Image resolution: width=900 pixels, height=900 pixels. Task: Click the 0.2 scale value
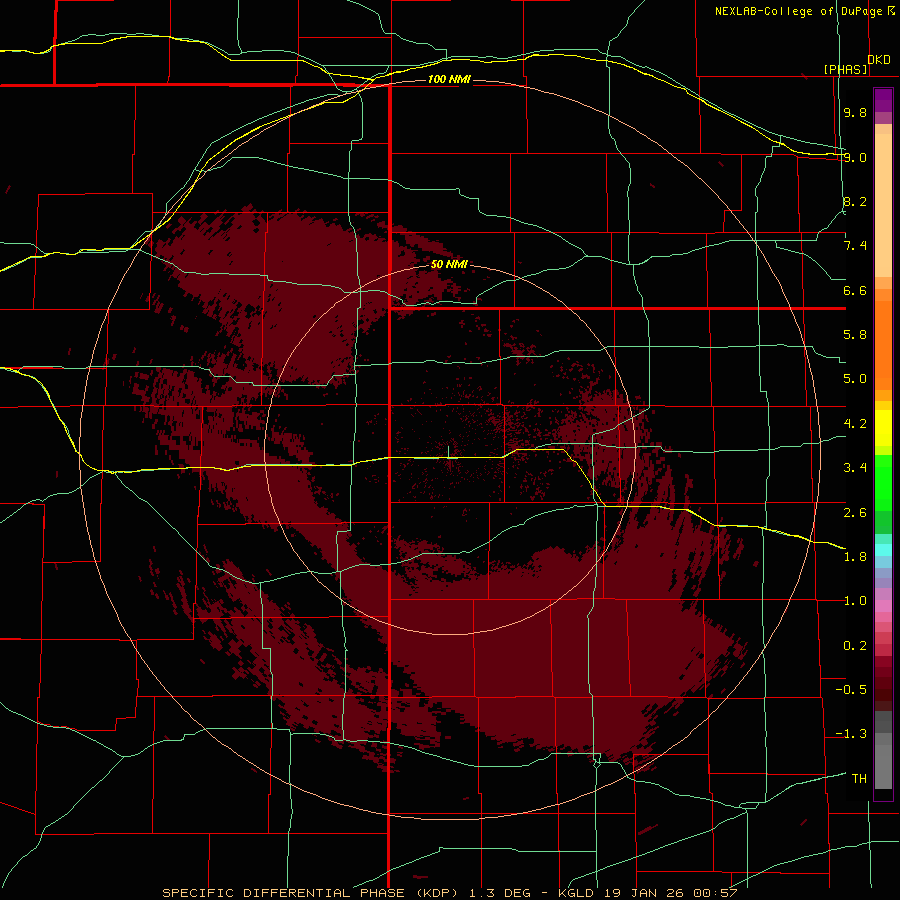855,646
